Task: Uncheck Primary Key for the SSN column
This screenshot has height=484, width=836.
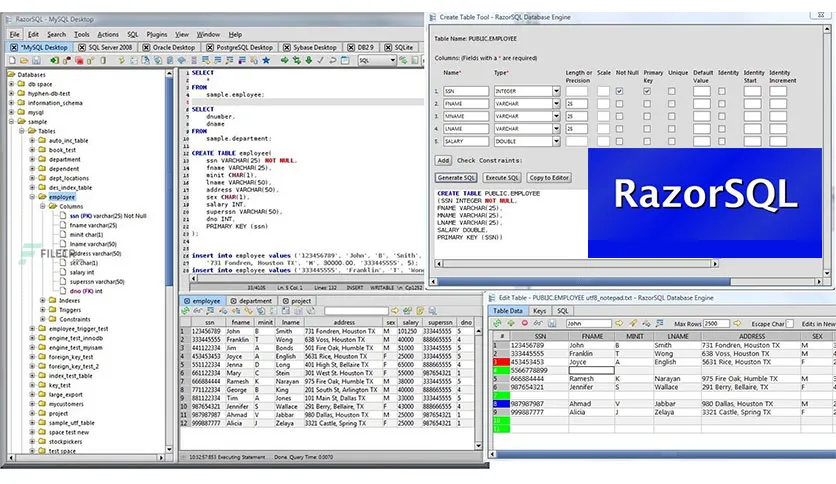Action: click(x=647, y=91)
